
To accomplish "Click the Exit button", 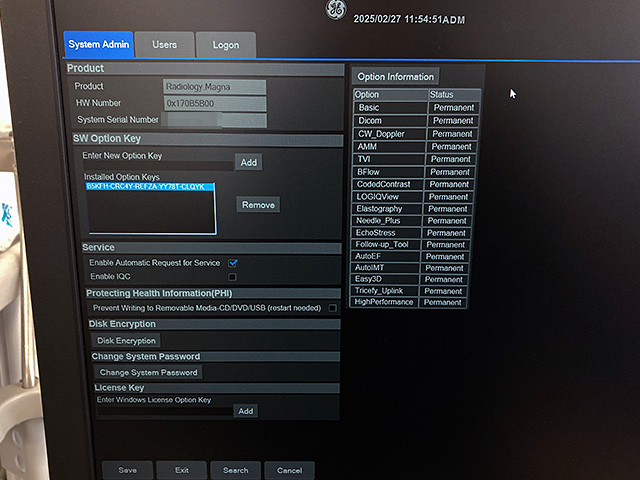I will 182,470.
